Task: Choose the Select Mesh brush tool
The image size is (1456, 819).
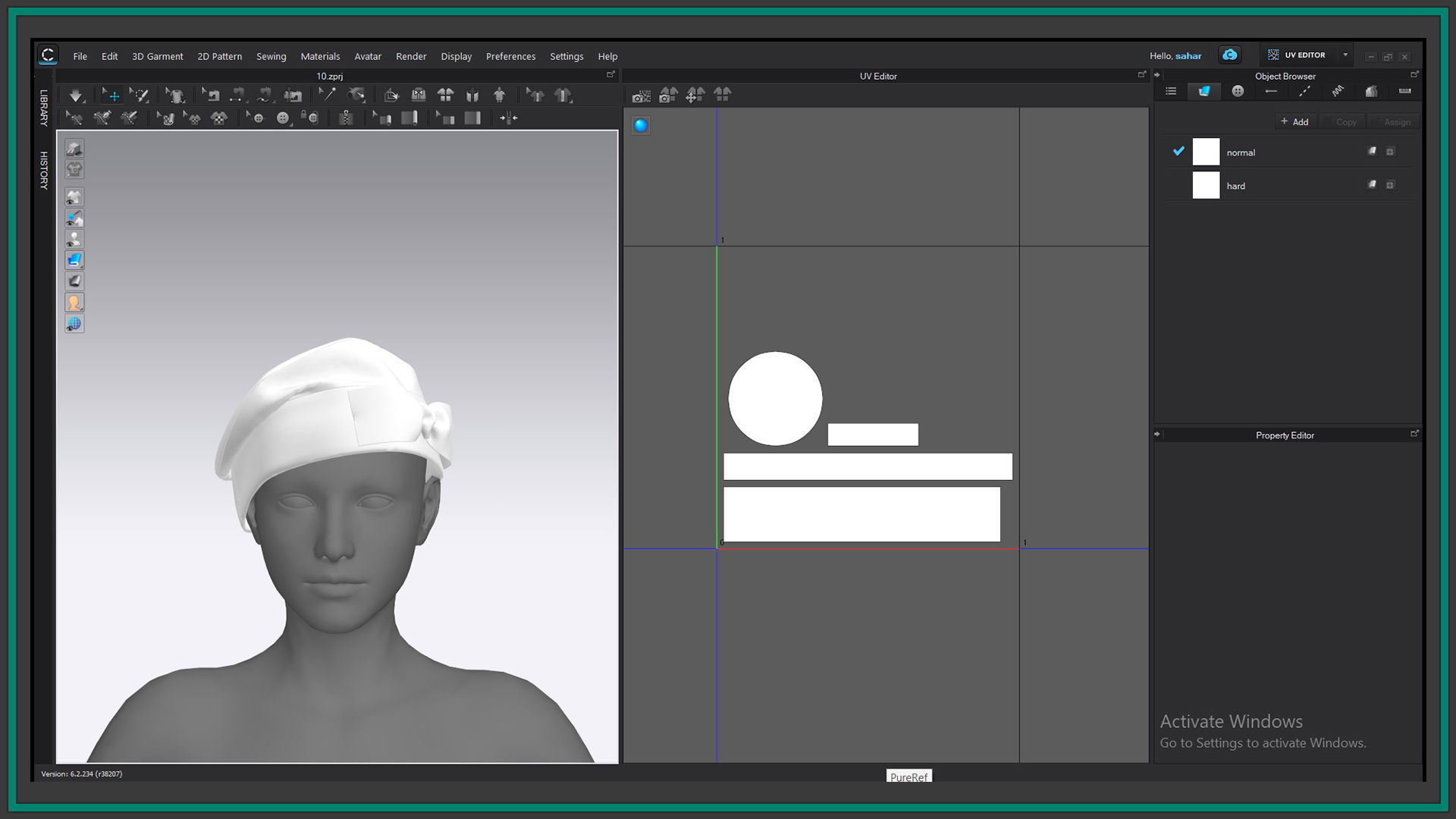Action: coord(140,96)
